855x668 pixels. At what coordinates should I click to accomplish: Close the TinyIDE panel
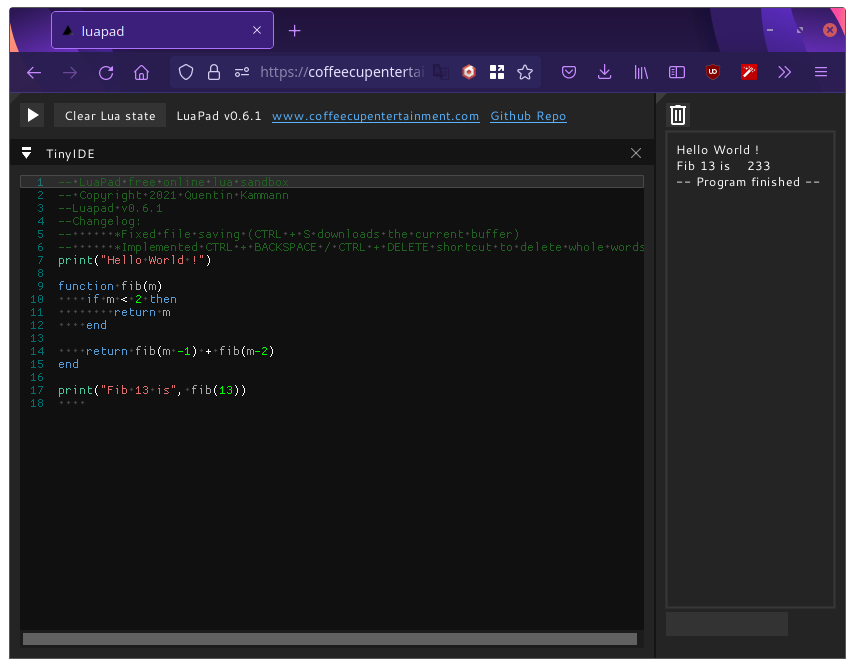coord(636,153)
